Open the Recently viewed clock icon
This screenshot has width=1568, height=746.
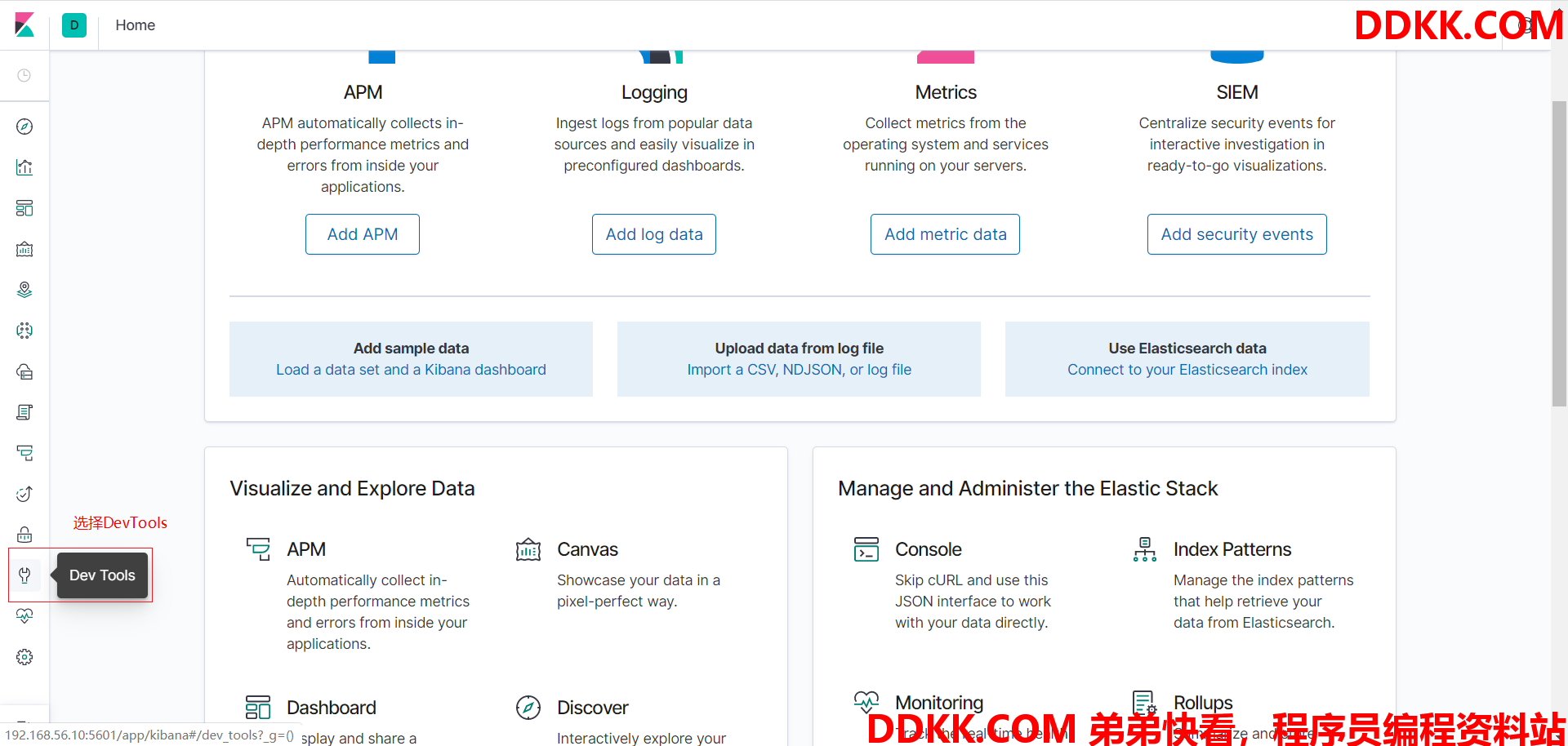[x=24, y=75]
